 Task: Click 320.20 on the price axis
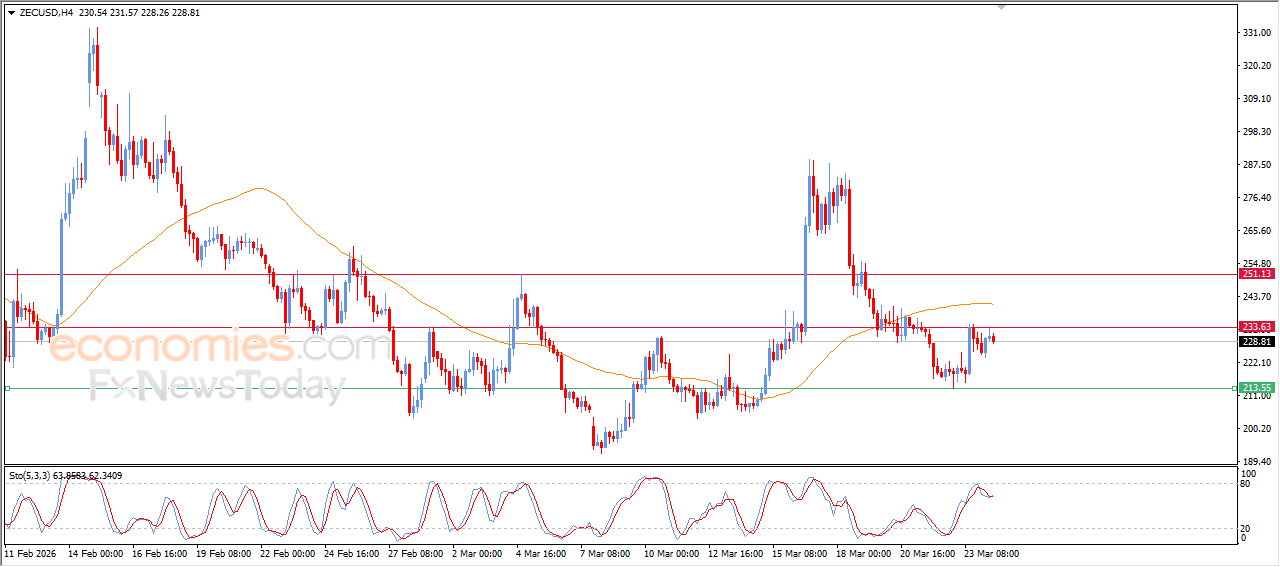coord(1256,66)
